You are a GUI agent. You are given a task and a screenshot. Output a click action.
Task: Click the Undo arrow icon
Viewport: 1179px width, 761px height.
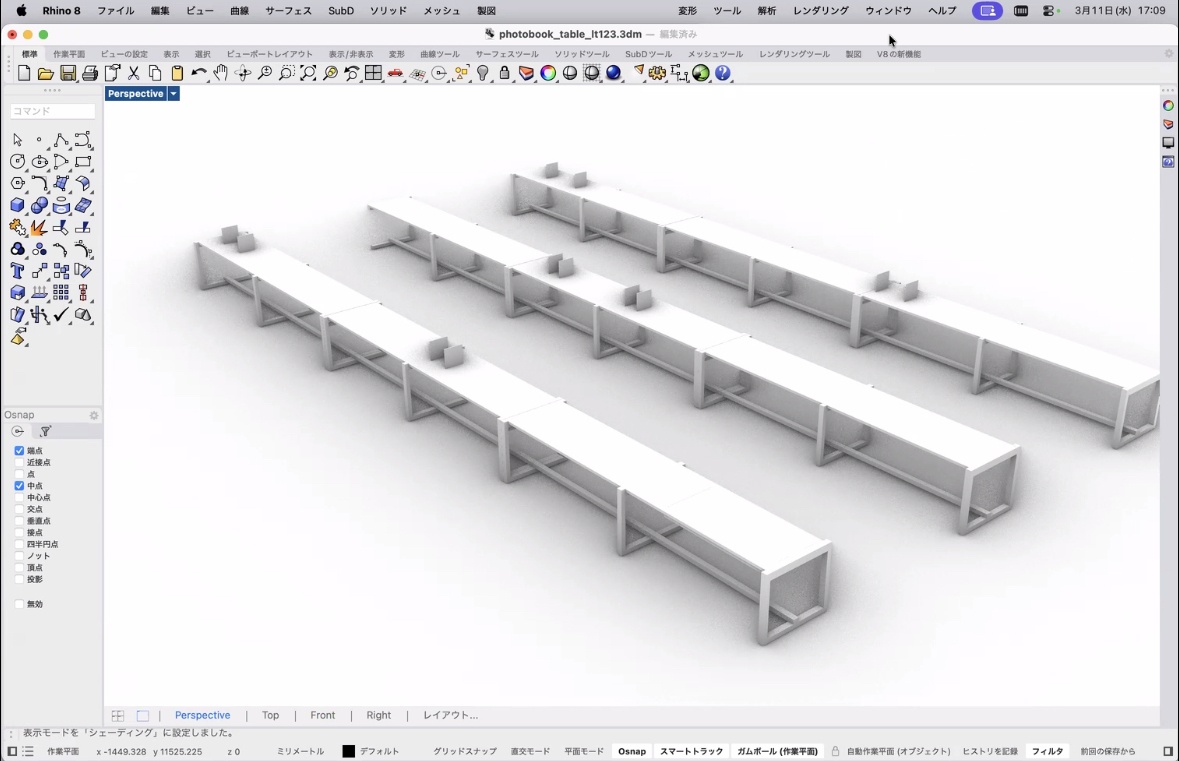199,73
